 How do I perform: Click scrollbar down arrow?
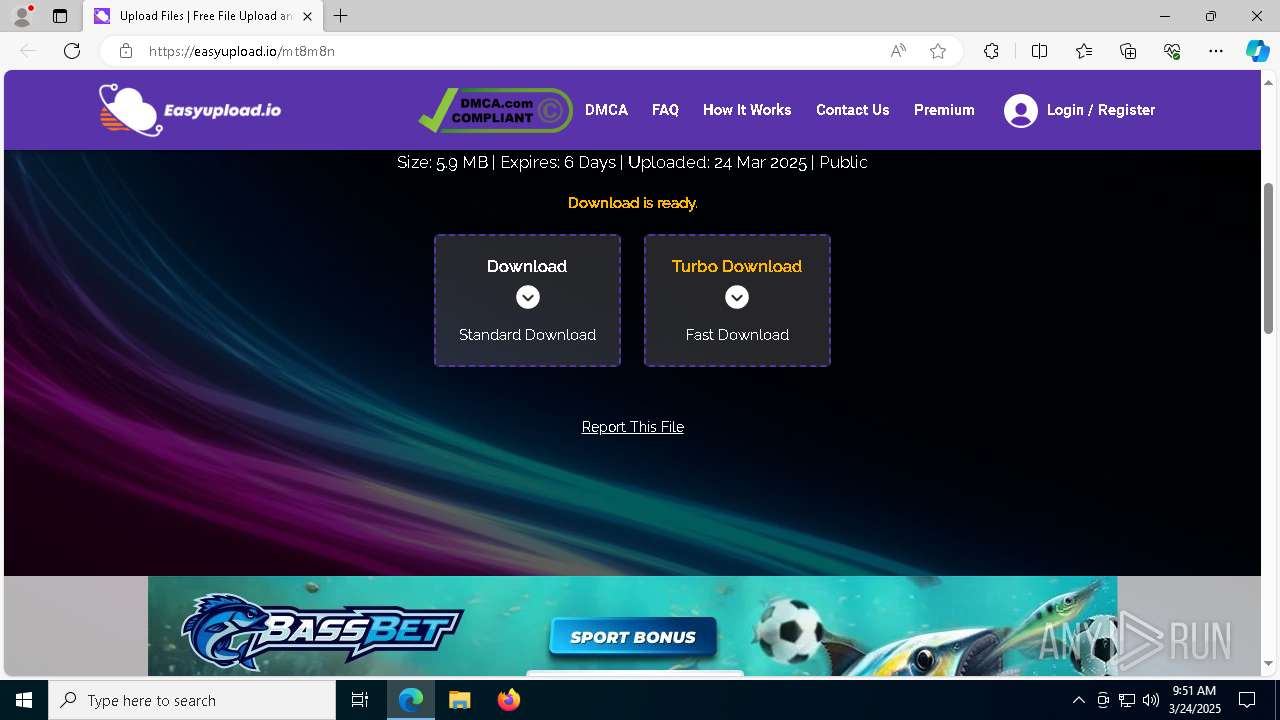pyautogui.click(x=1269, y=663)
